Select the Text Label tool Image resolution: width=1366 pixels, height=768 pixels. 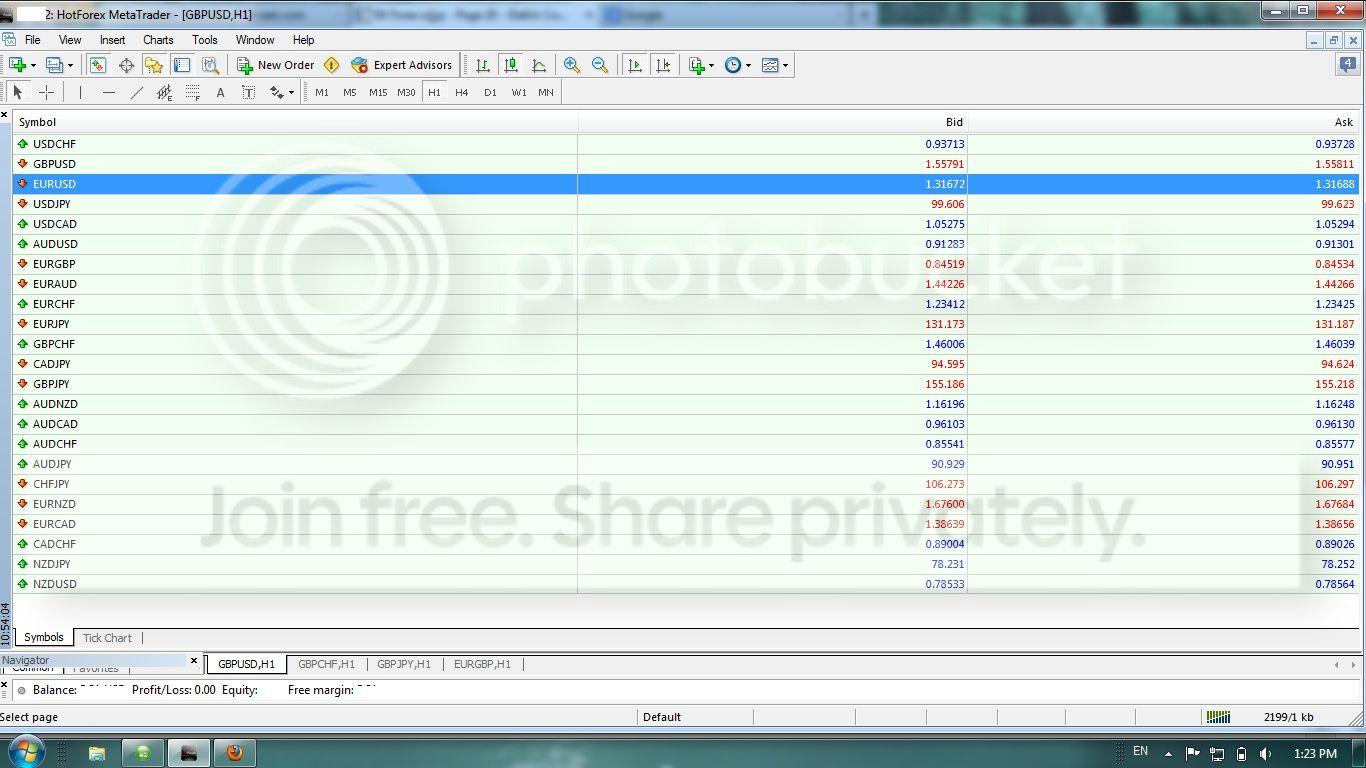[249, 92]
